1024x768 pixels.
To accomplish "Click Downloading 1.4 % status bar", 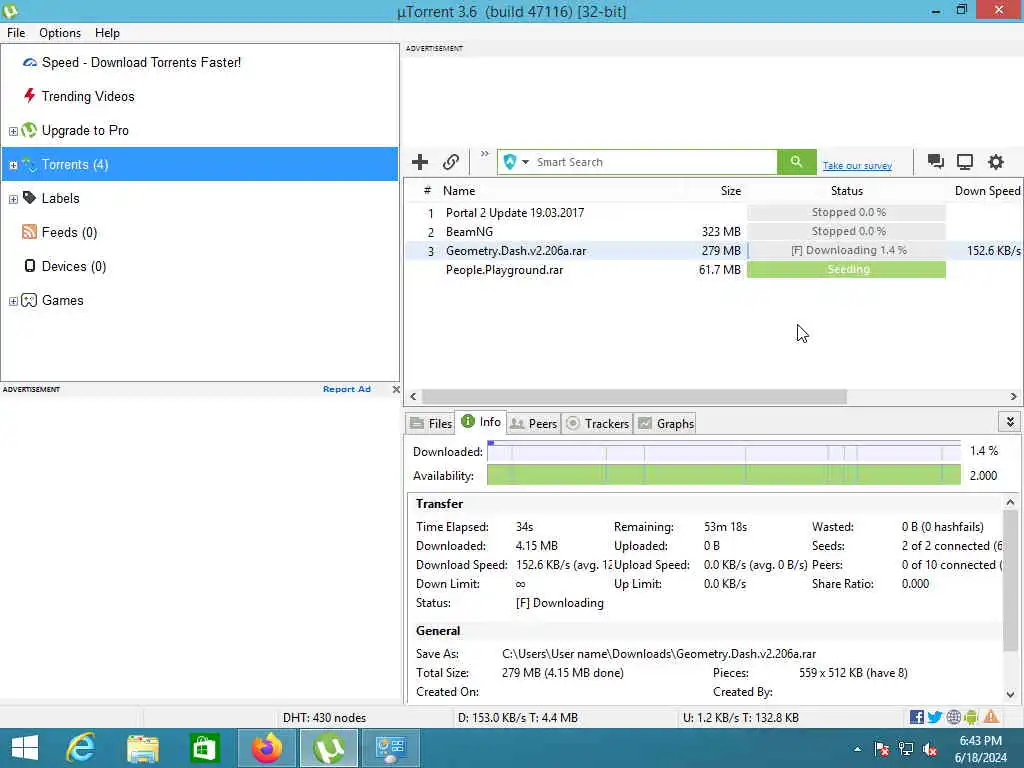I will click(x=846, y=251).
